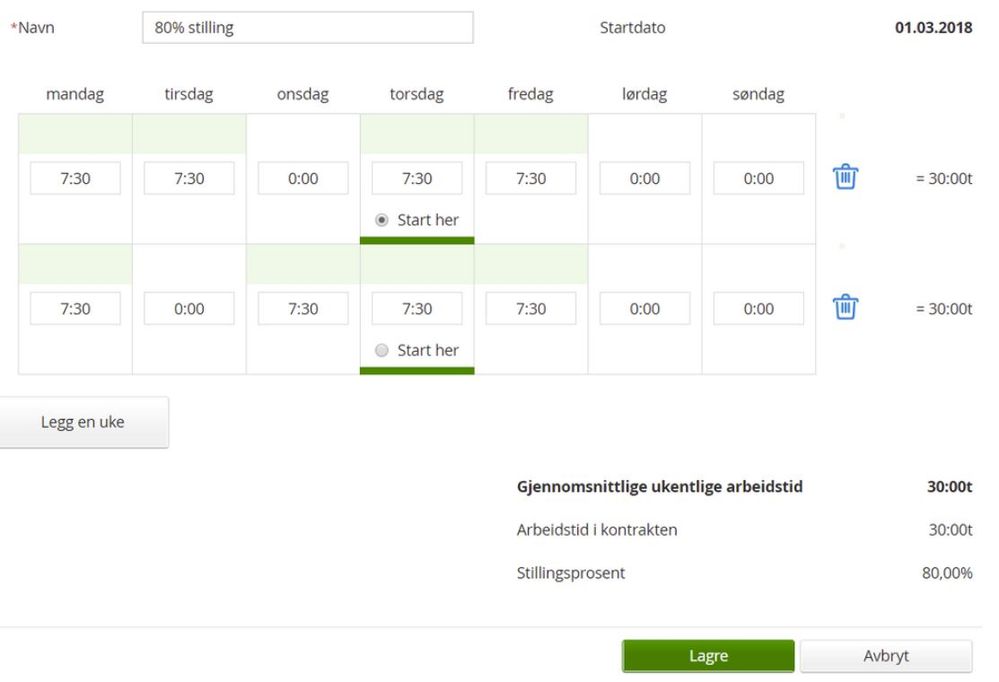This screenshot has width=999, height=682.
Task: Edit søndag hours in first week
Action: (759, 178)
